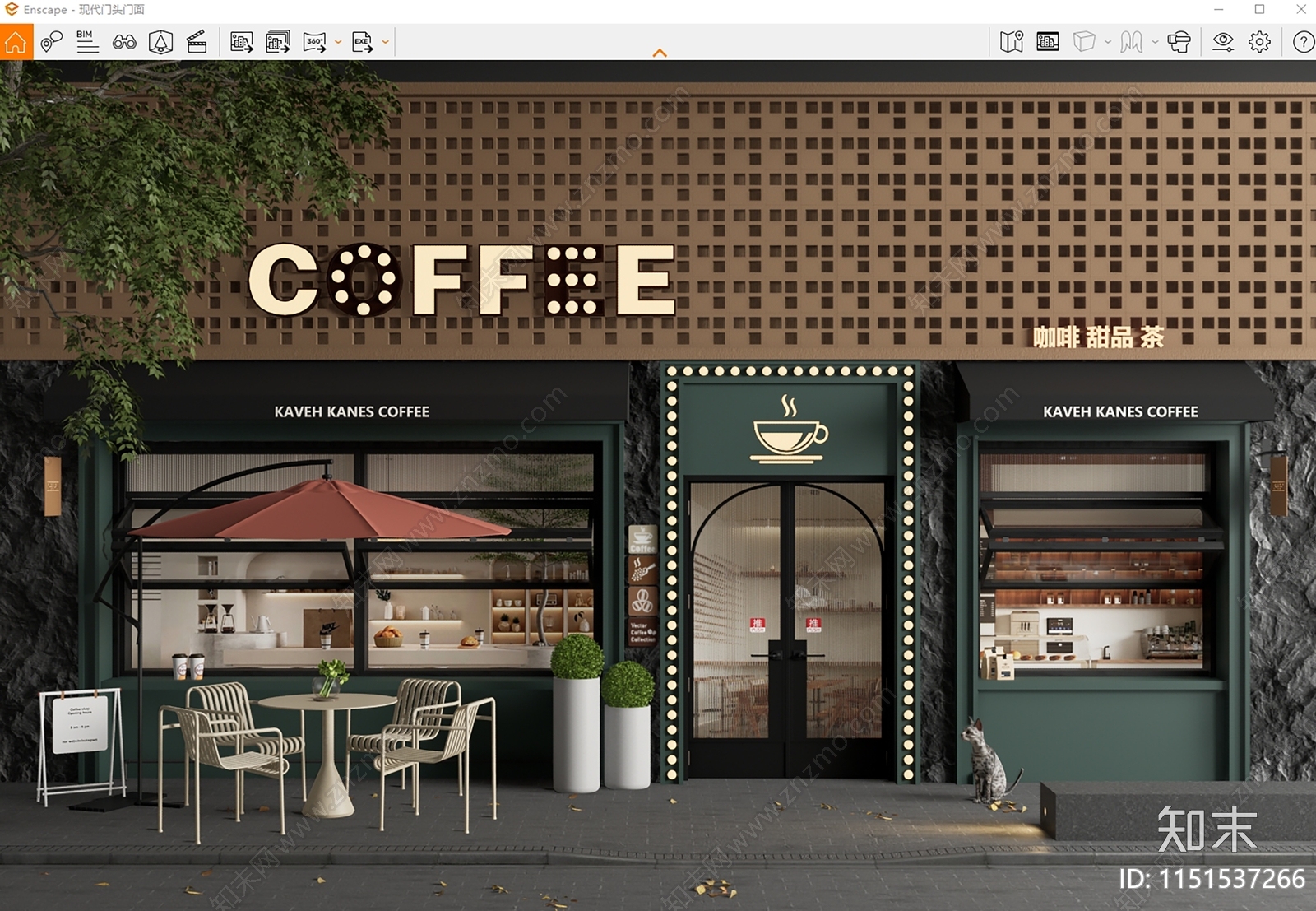Screen dimensions: 1316x911
Task: Open Collaborative Annotations tool
Action: click(52, 42)
